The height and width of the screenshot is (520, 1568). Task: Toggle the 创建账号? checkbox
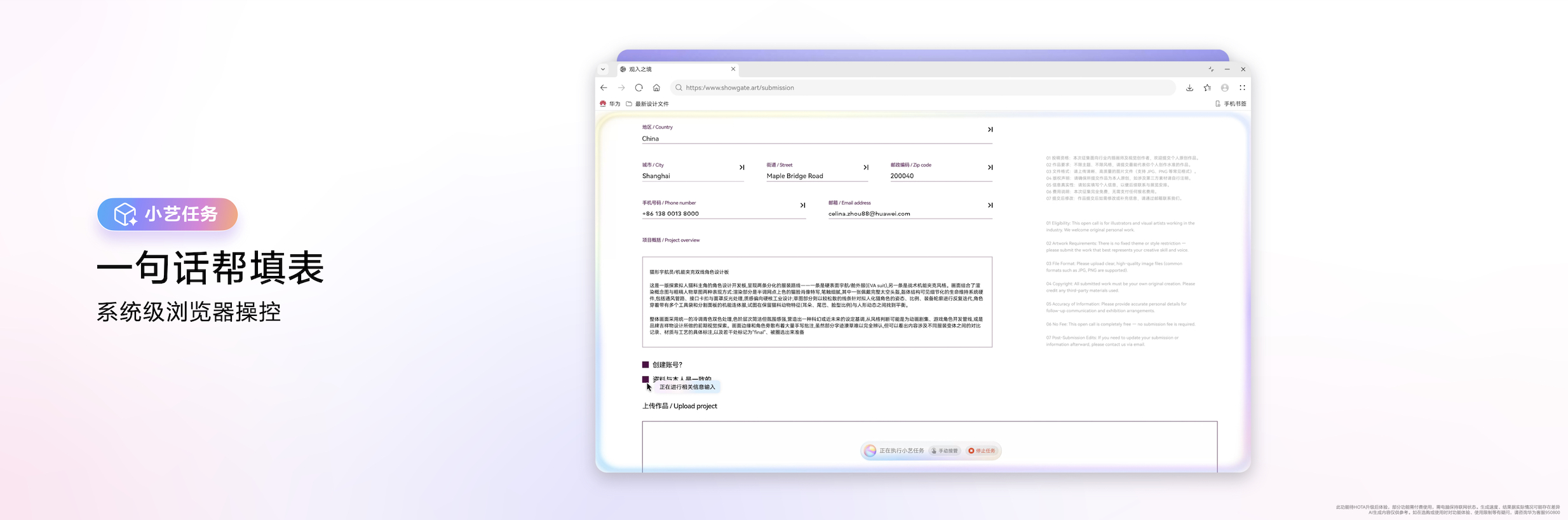645,365
